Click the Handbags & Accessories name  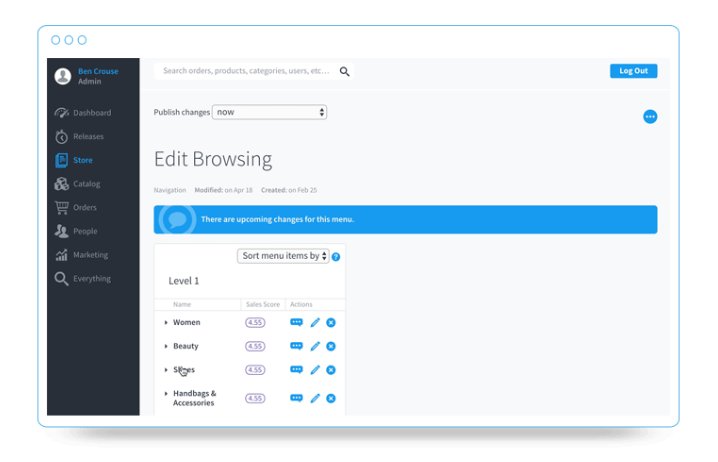(194, 398)
